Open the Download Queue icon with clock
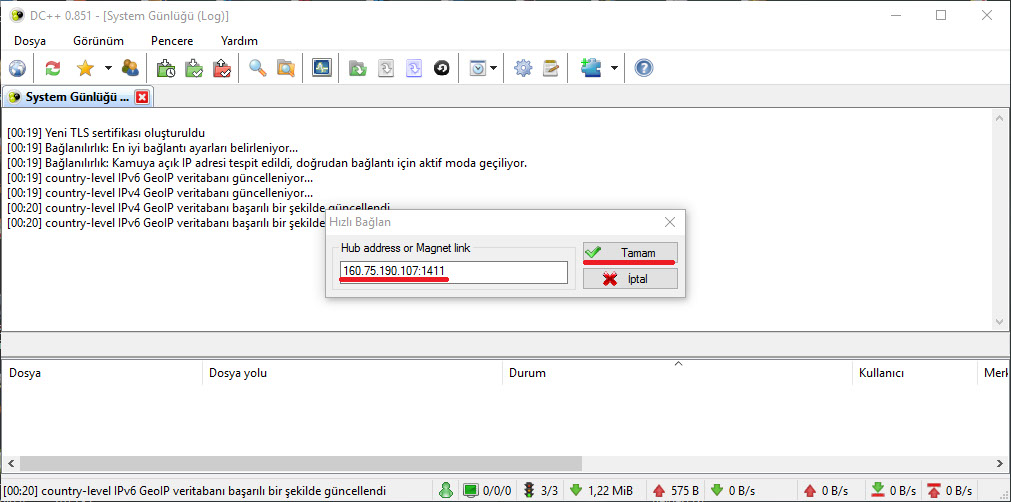 [166, 68]
